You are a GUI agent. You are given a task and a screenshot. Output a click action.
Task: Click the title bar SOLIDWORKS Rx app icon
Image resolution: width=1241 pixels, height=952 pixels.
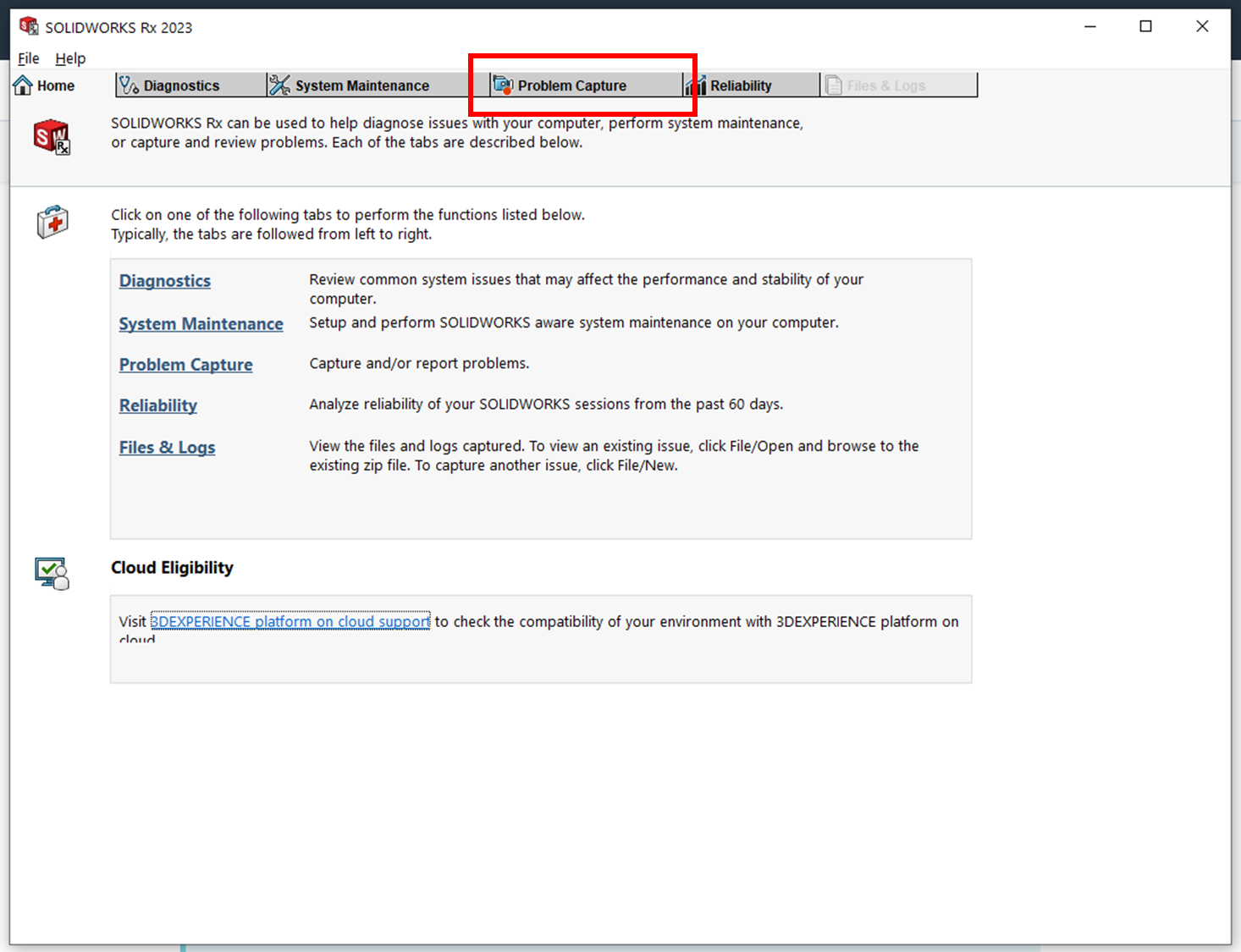click(29, 27)
